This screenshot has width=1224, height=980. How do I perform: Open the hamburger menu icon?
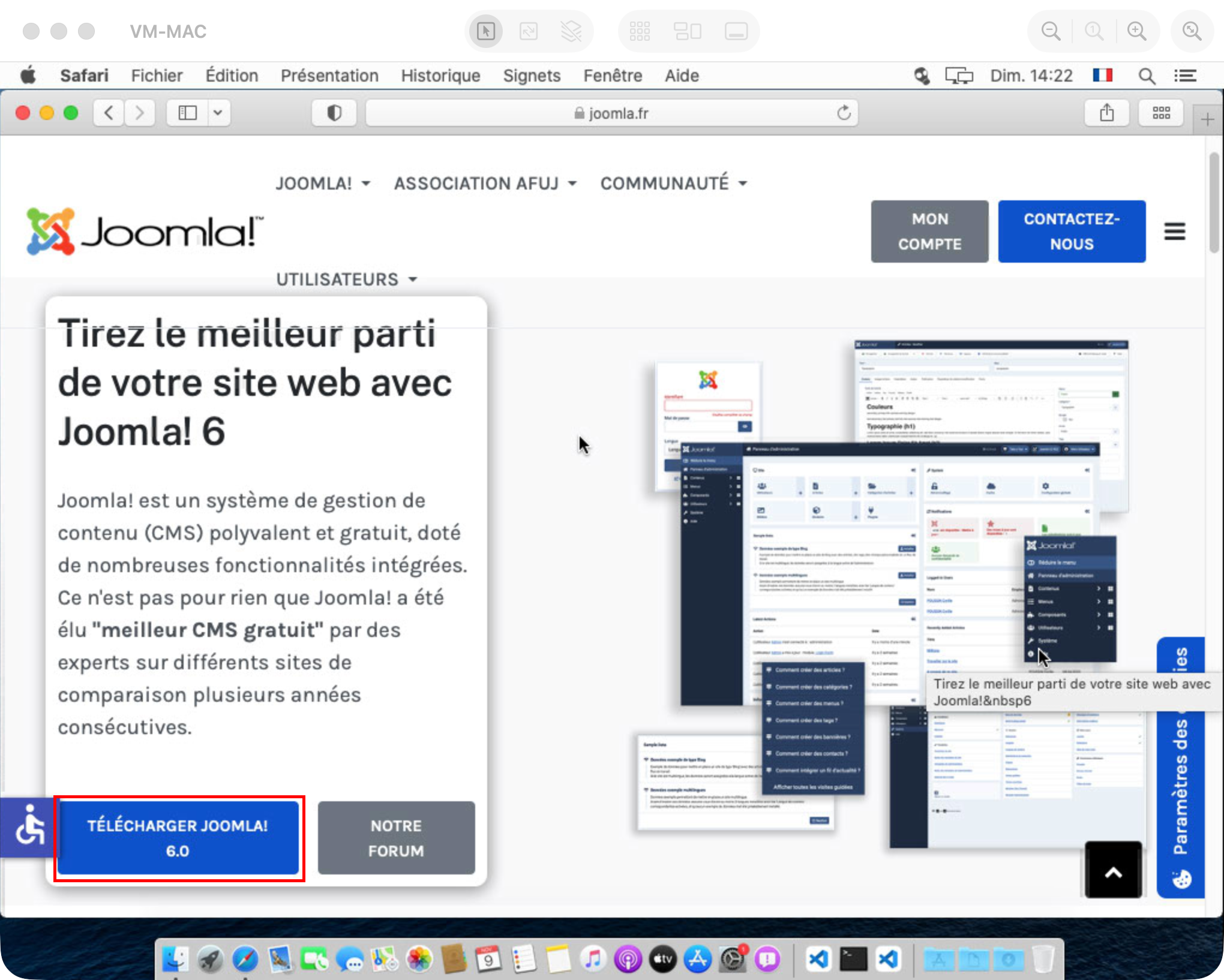1174,231
